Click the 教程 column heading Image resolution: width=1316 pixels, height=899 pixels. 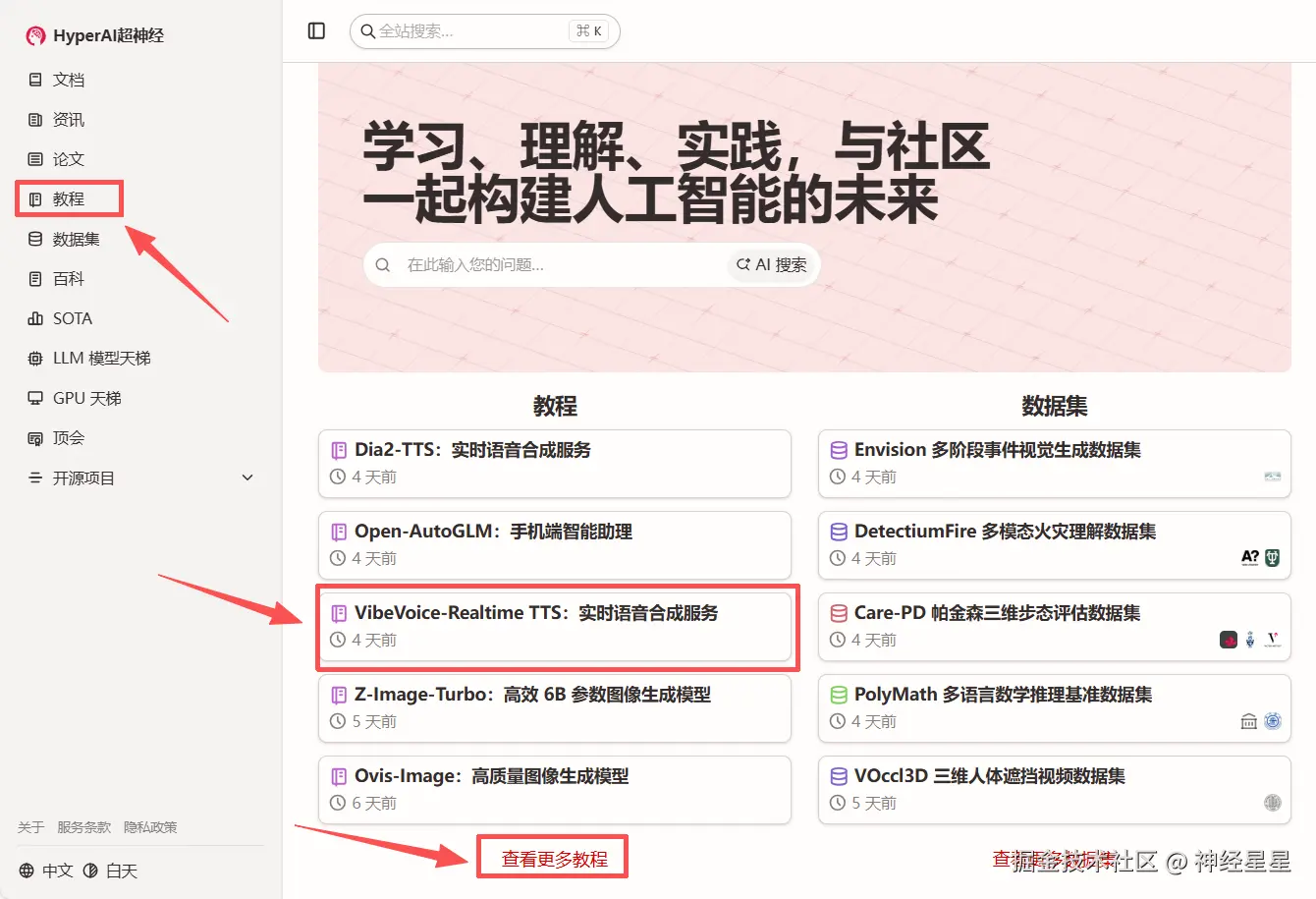[x=555, y=406]
